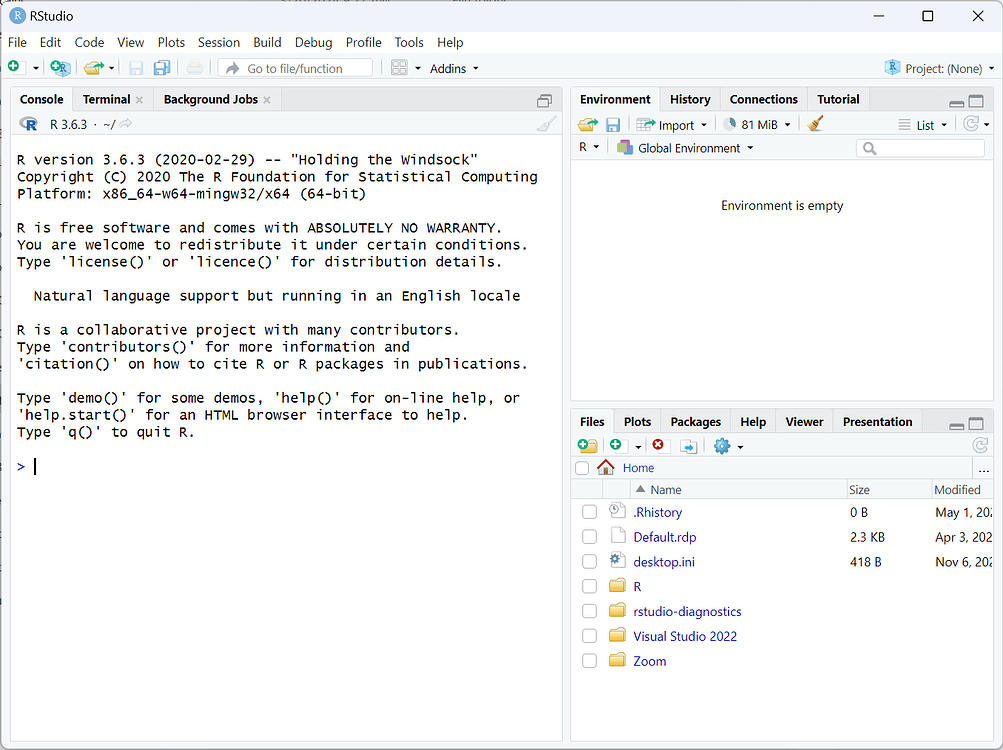The image size is (1003, 750).
Task: Click the Save Workspace icon in Environment pane
Action: coord(613,124)
